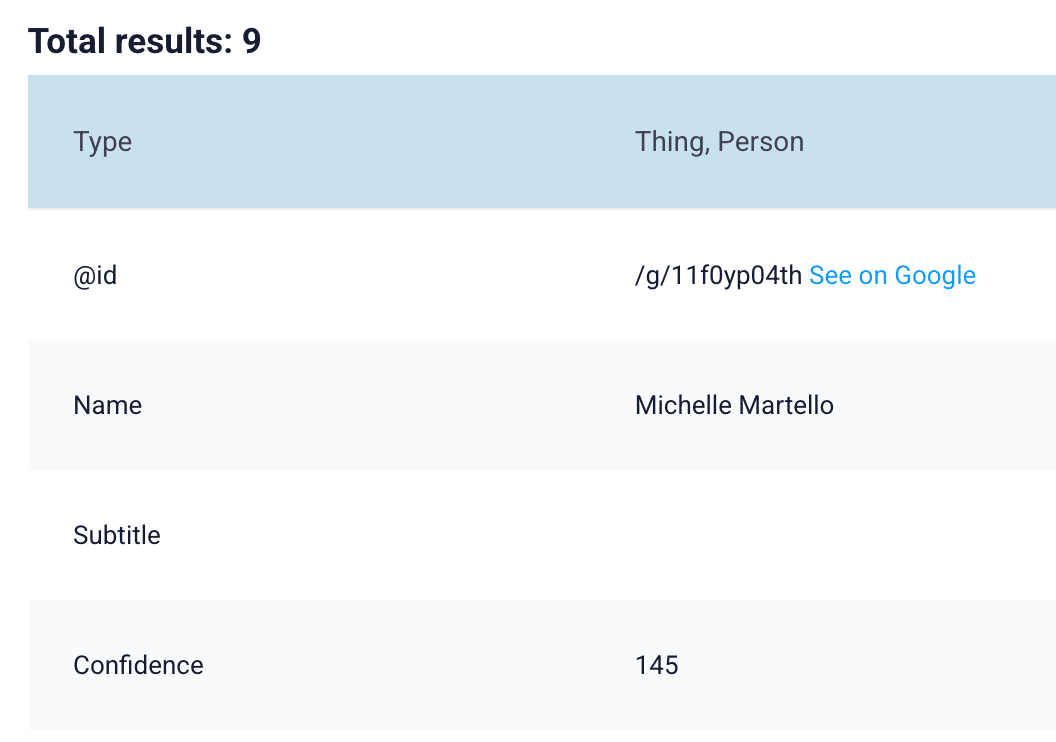Click the word "results" in the heading
1056x742 pixels.
point(173,41)
